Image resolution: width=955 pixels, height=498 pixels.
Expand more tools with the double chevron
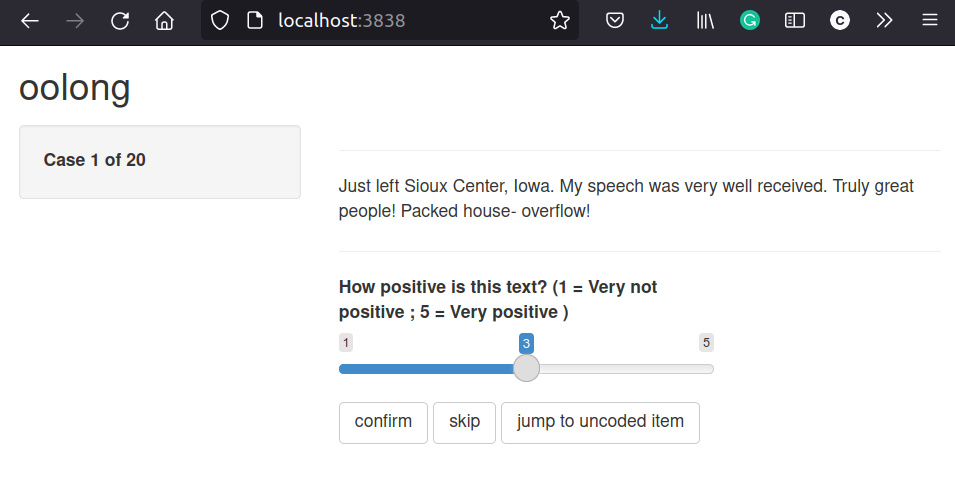tap(884, 21)
